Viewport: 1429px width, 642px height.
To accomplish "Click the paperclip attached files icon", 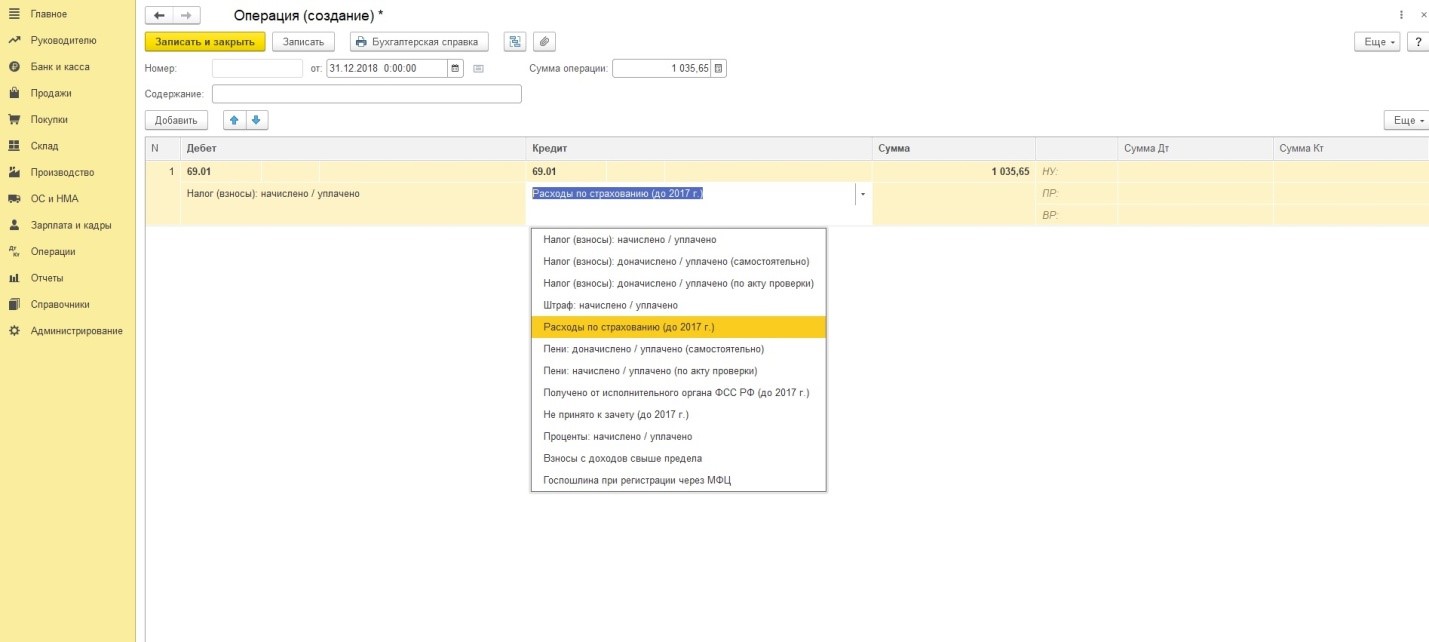I will [544, 42].
